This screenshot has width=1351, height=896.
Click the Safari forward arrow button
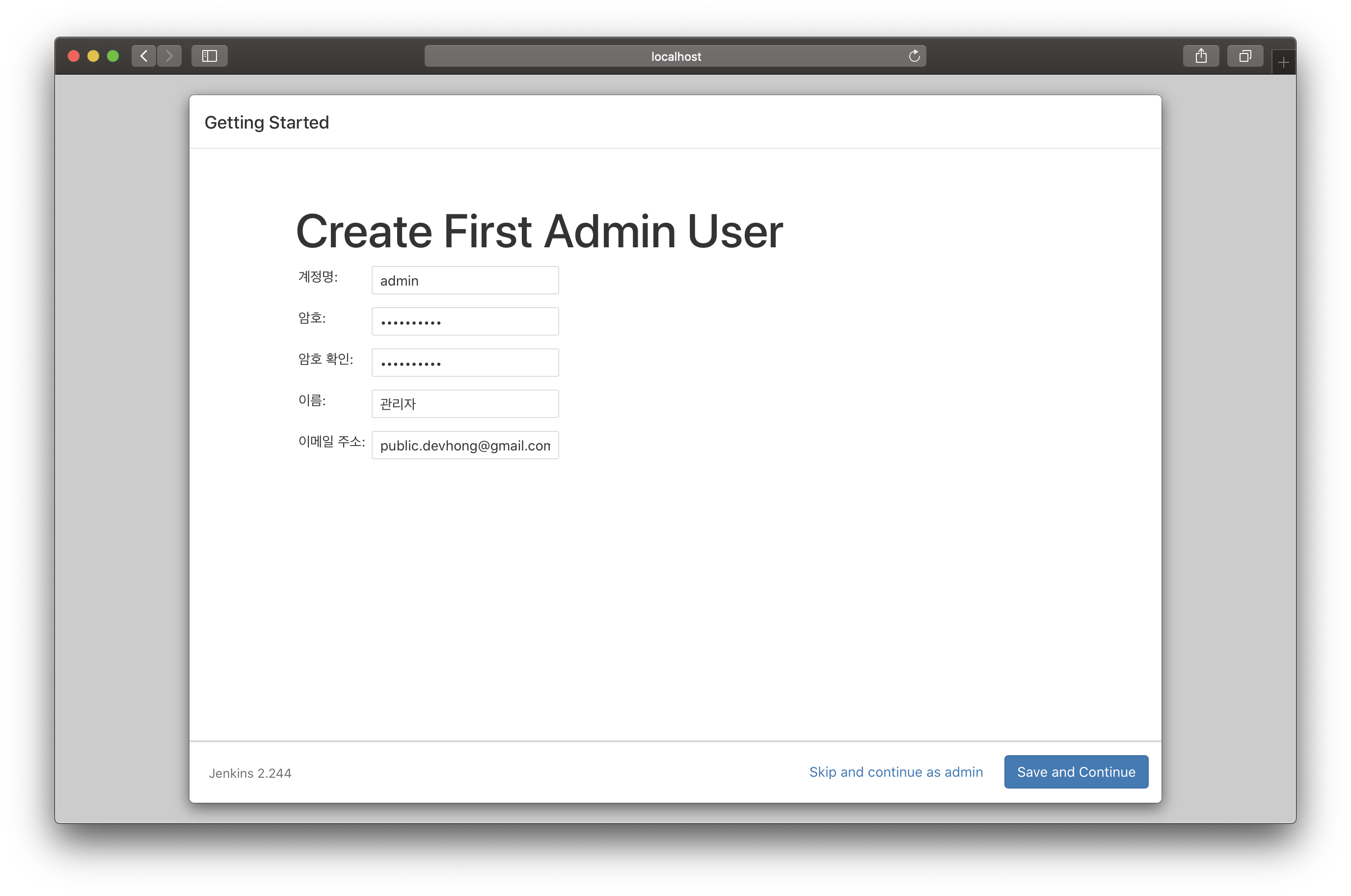pos(169,56)
